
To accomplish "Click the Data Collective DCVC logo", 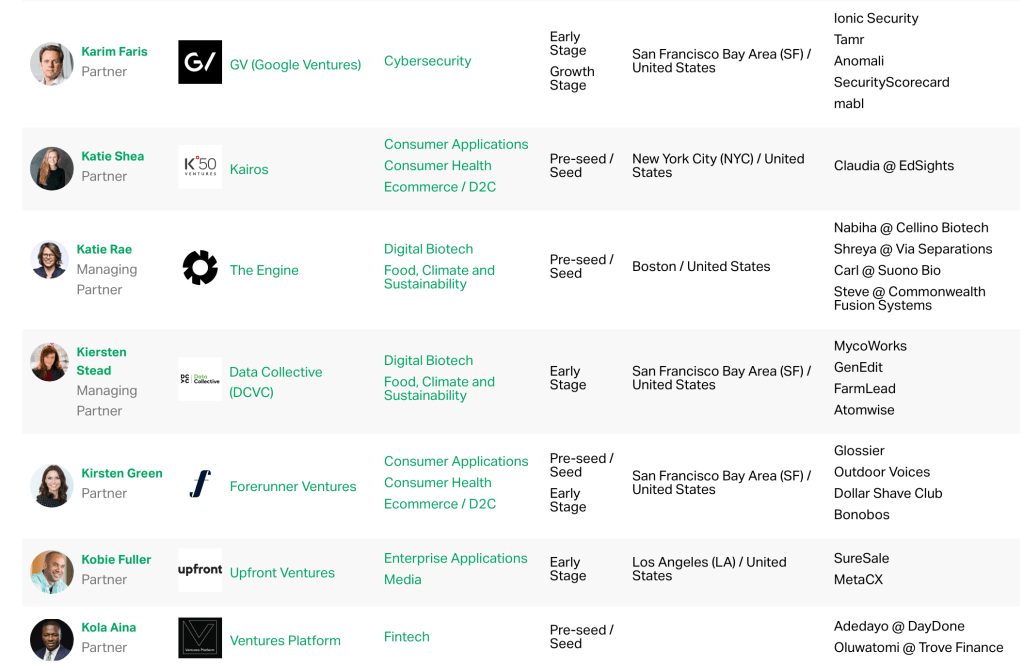I will (200, 379).
